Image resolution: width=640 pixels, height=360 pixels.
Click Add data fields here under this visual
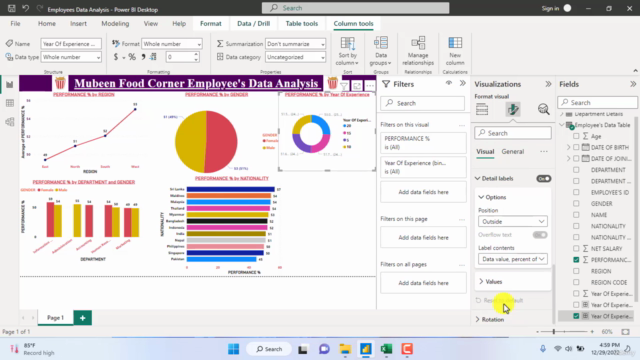(x=423, y=192)
